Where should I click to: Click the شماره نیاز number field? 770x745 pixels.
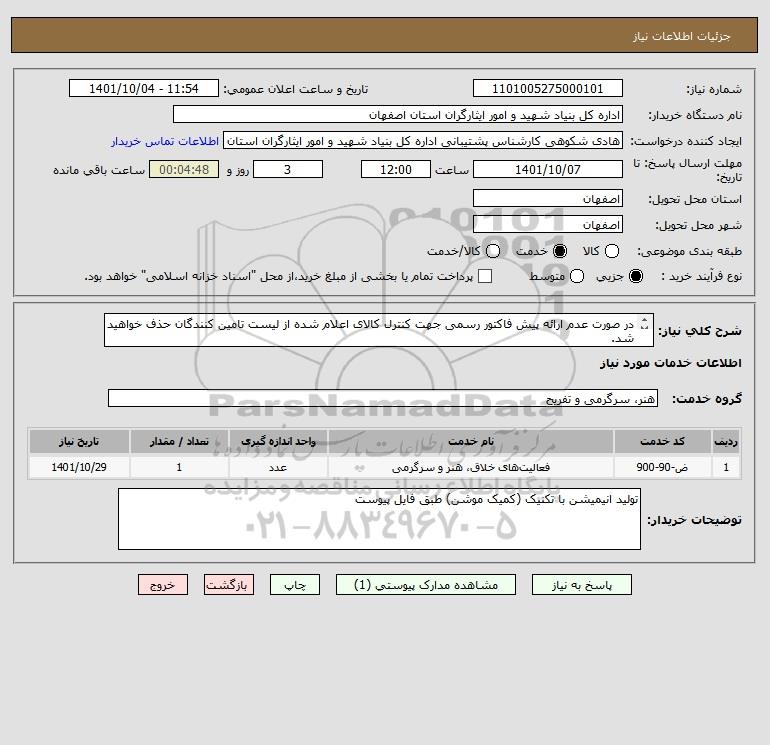(548, 89)
